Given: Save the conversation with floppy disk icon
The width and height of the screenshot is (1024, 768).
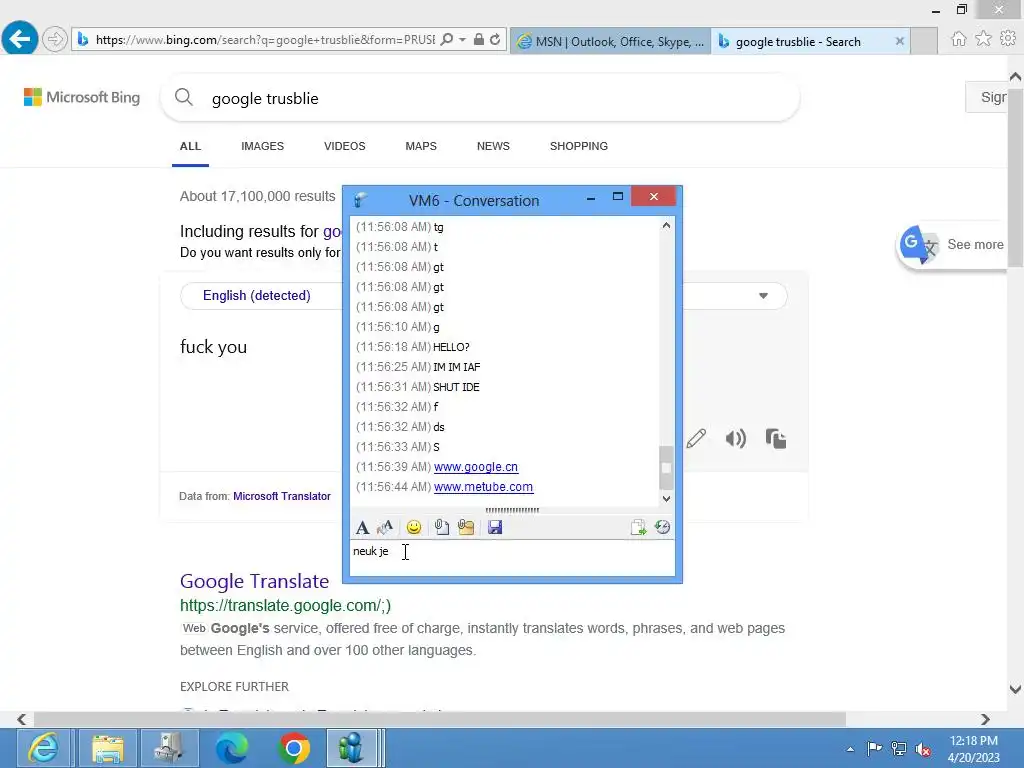Looking at the screenshot, I should (495, 528).
